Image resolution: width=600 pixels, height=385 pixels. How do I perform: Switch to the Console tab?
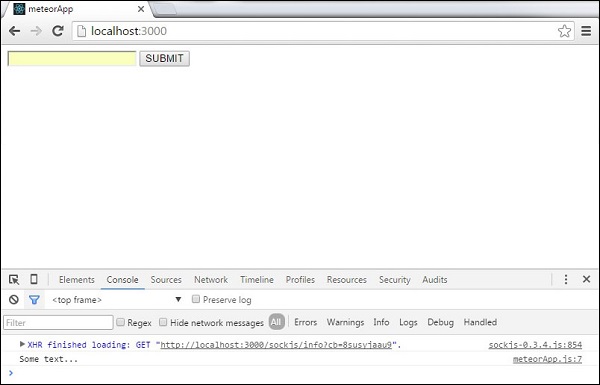coord(122,280)
